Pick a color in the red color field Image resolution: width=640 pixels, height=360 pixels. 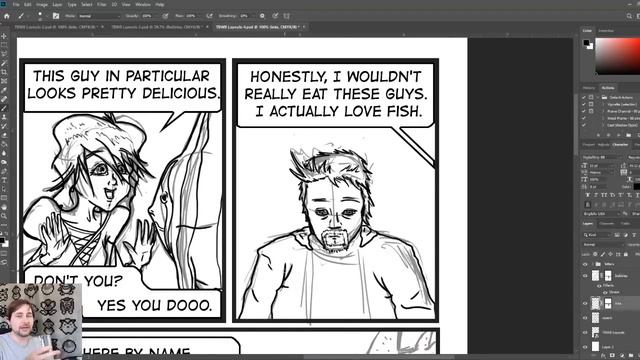pyautogui.click(x=618, y=56)
